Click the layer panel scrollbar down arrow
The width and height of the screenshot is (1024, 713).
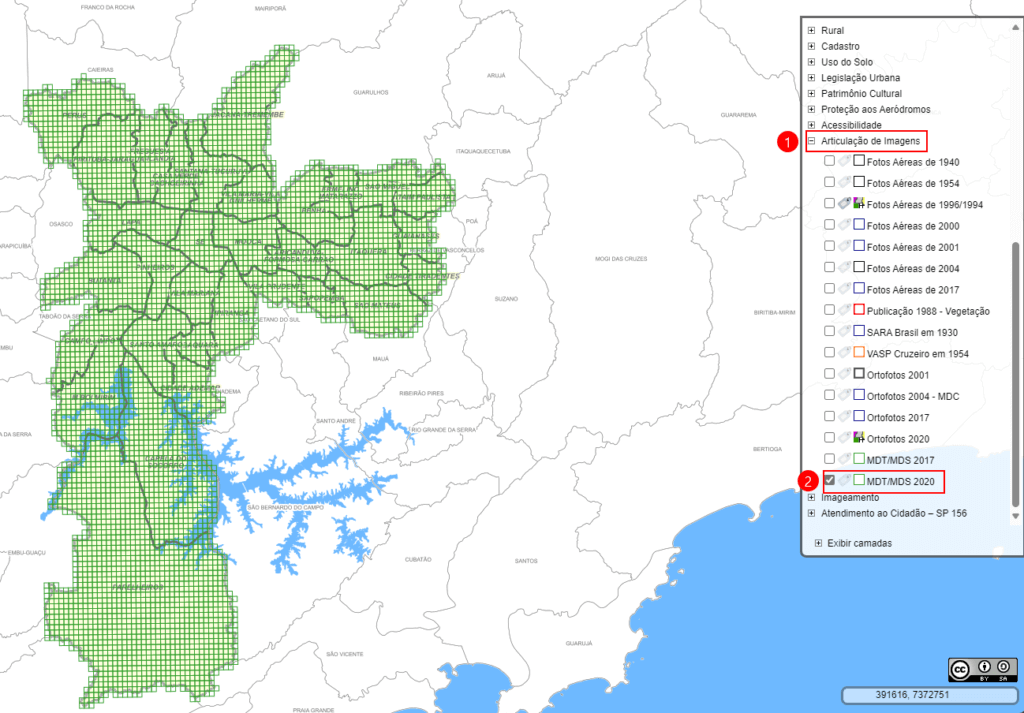(x=1016, y=514)
